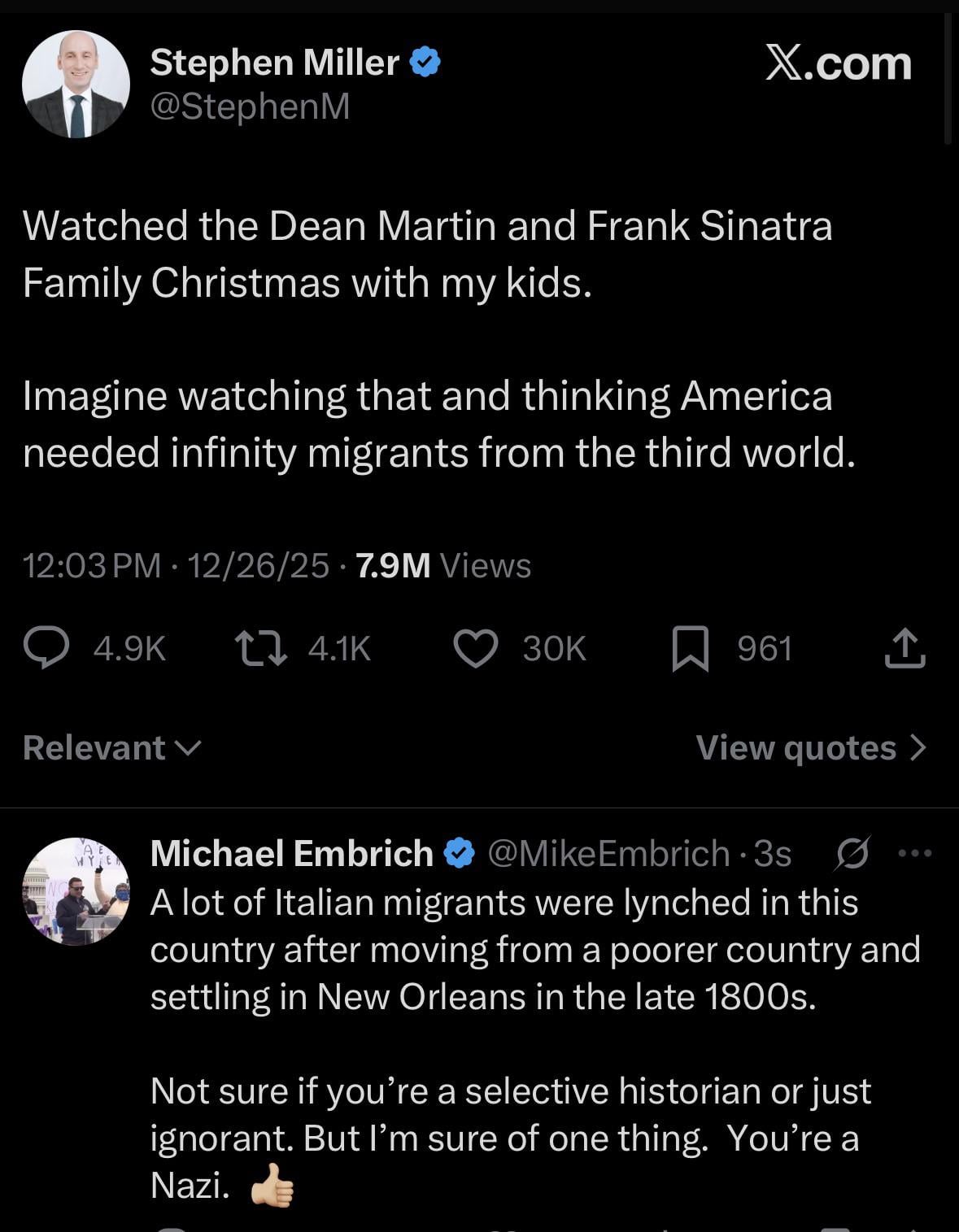The width and height of the screenshot is (959, 1232).
Task: Tap the share upload icon
Action: coord(905,649)
